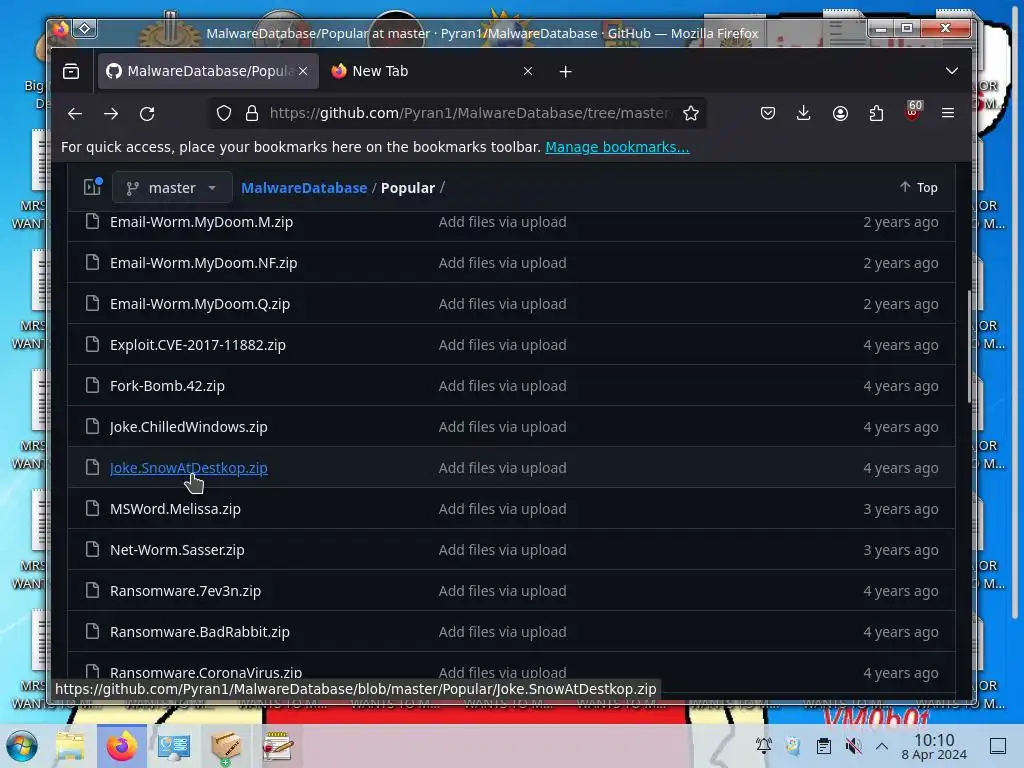1024x768 pixels.
Task: Switch to the MalwareDatabase/Popular tab
Action: coord(208,71)
